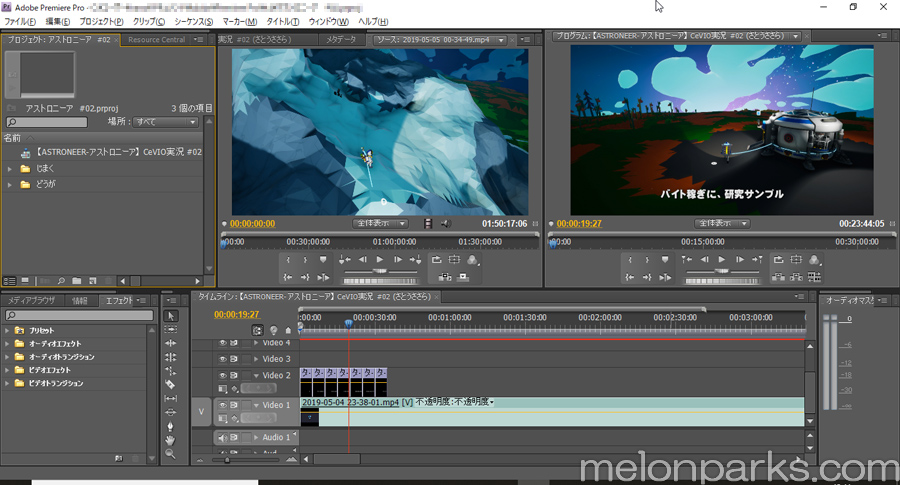The height and width of the screenshot is (485, 900).
Task: Click the Effects panel search field
Action: 79,315
